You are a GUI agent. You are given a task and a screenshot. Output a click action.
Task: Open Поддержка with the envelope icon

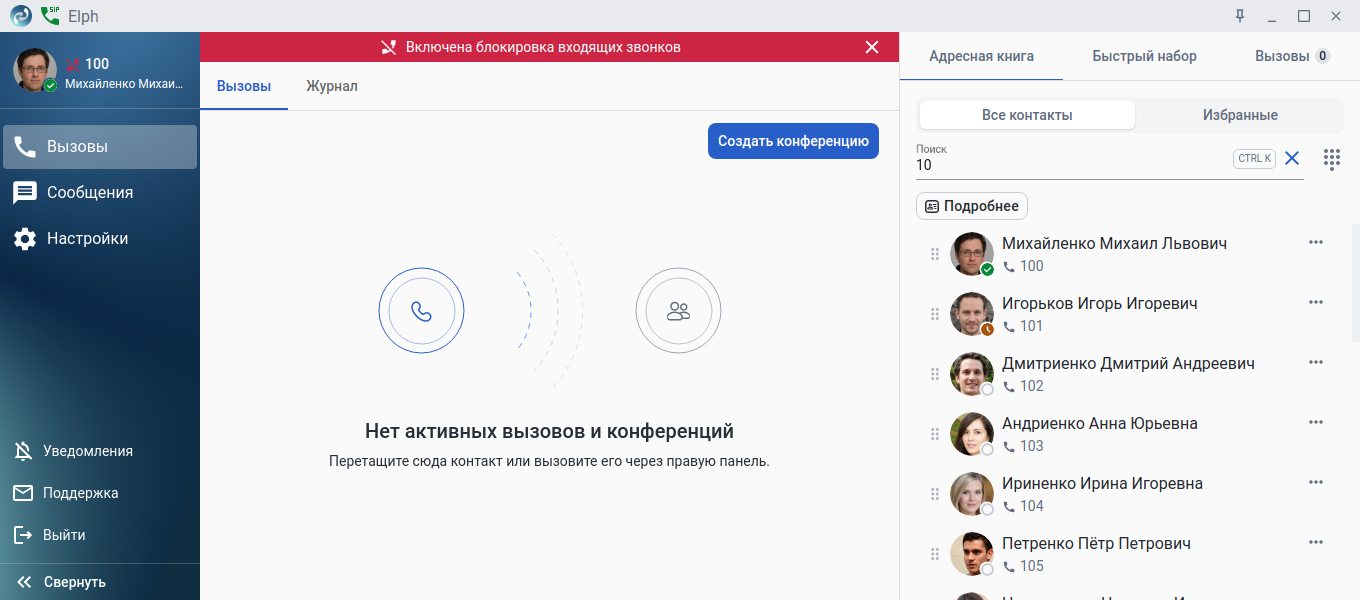point(100,493)
